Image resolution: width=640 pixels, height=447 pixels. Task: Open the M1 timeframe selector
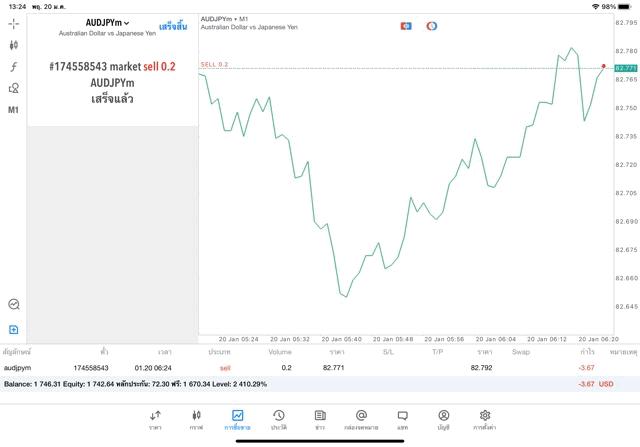pyautogui.click(x=13, y=110)
